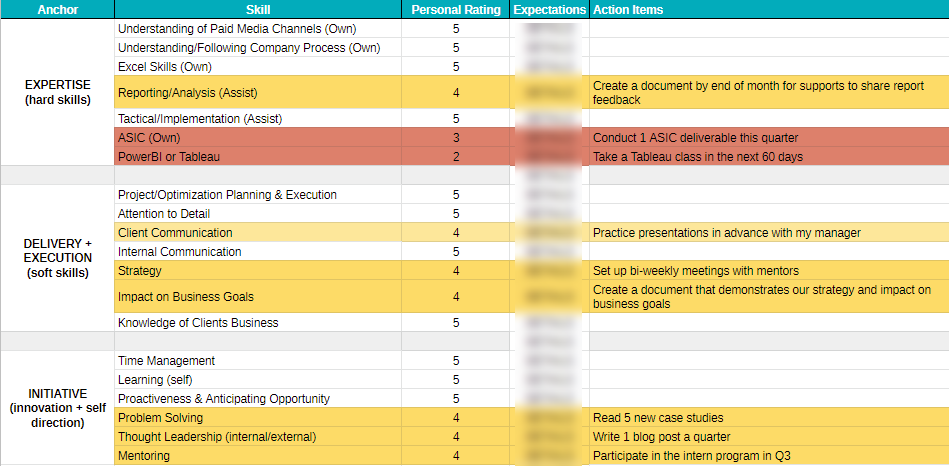Click the Practice presentations action item cell
949x466 pixels.
point(726,233)
